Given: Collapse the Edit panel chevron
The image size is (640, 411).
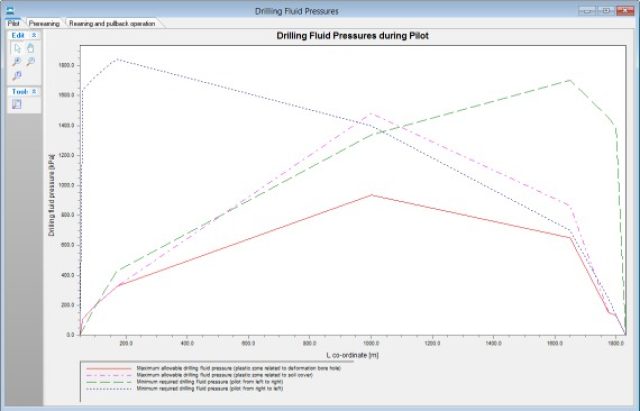Looking at the screenshot, I should [x=34, y=34].
